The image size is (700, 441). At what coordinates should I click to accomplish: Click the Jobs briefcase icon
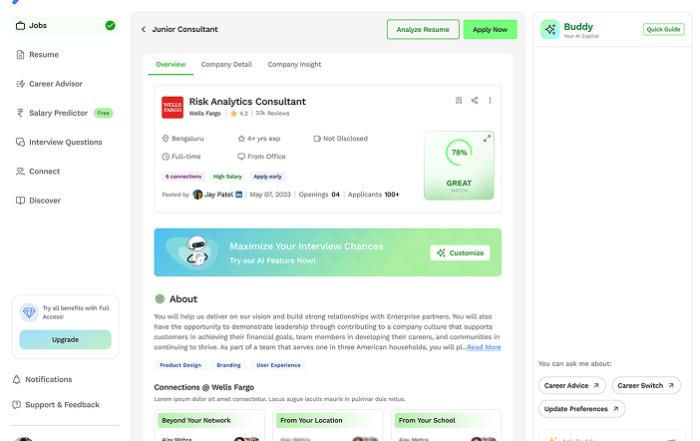tap(20, 25)
